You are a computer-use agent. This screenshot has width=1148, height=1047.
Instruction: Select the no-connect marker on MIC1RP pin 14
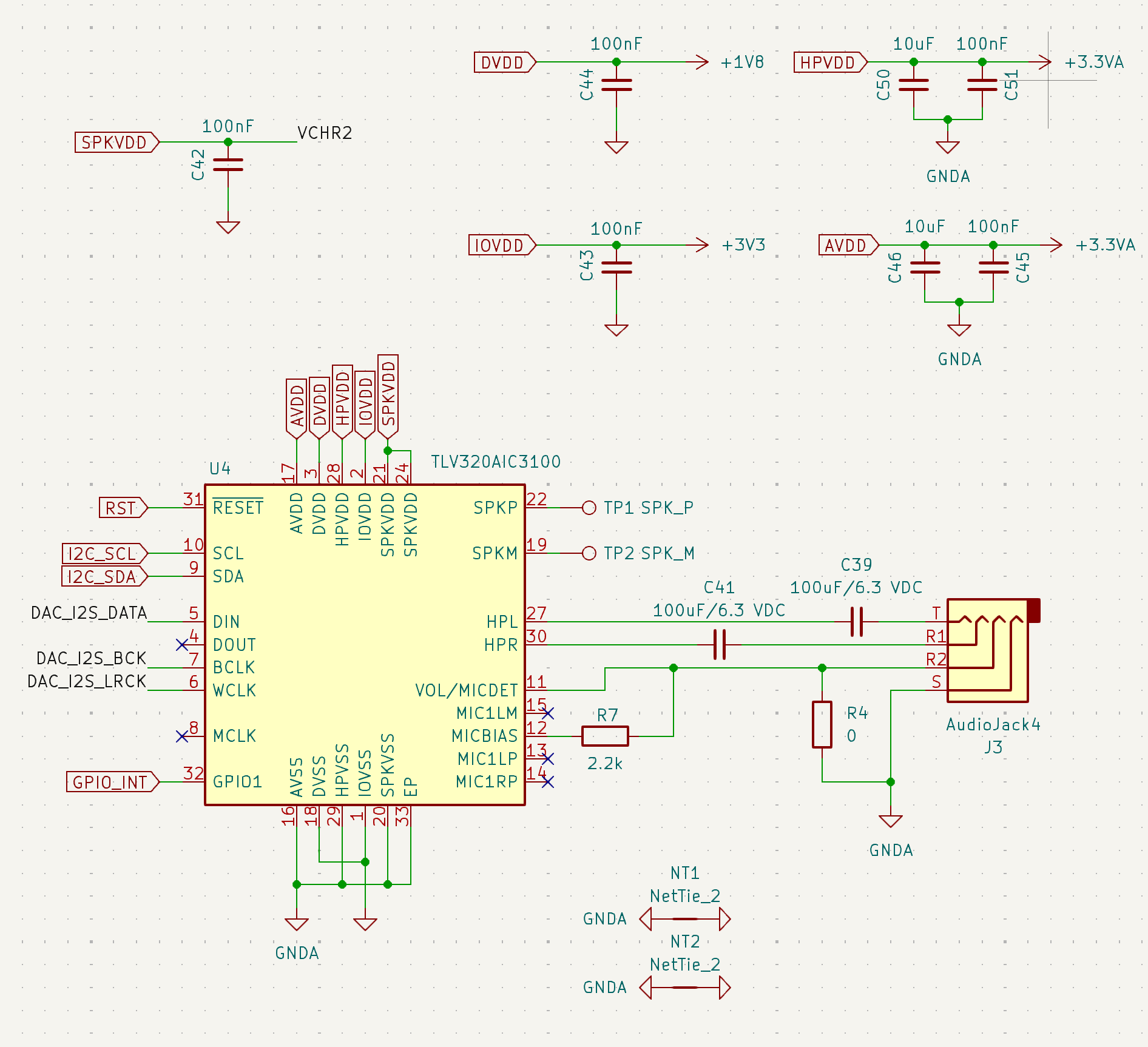point(548,782)
